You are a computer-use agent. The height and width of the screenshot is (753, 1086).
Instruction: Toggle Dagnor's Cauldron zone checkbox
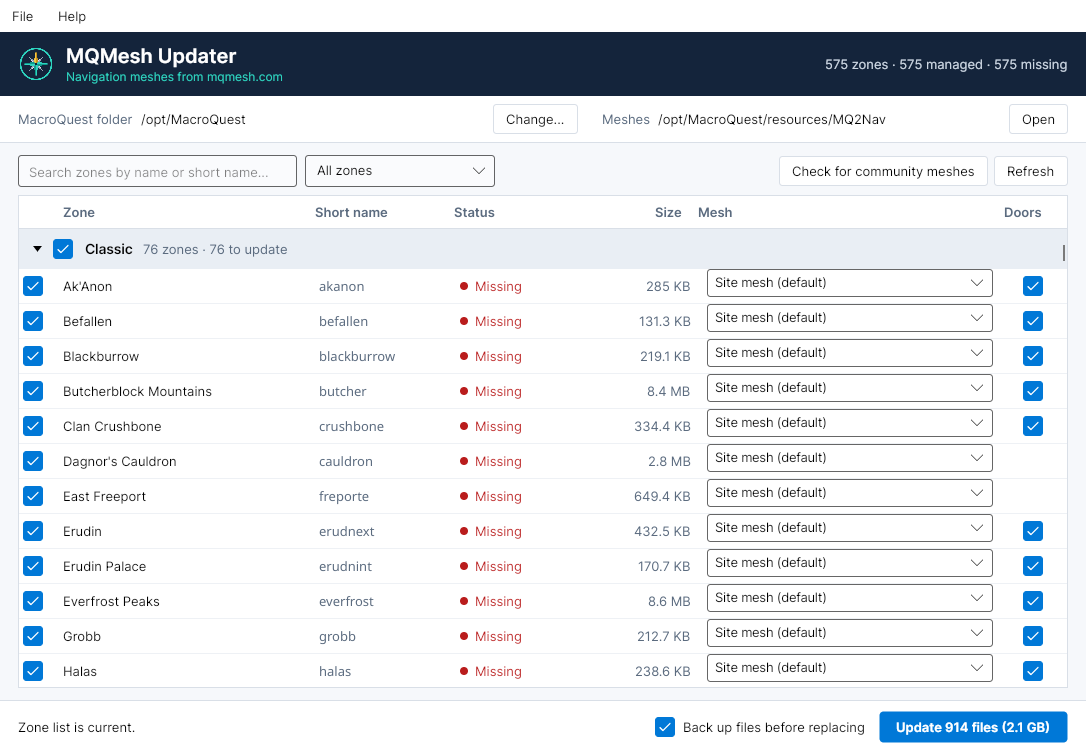tap(33, 461)
